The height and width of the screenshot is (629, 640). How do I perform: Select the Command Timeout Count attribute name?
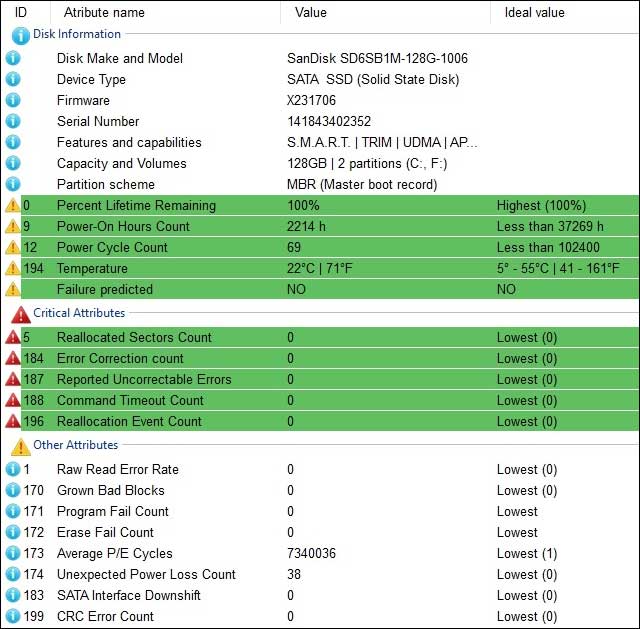(130, 400)
